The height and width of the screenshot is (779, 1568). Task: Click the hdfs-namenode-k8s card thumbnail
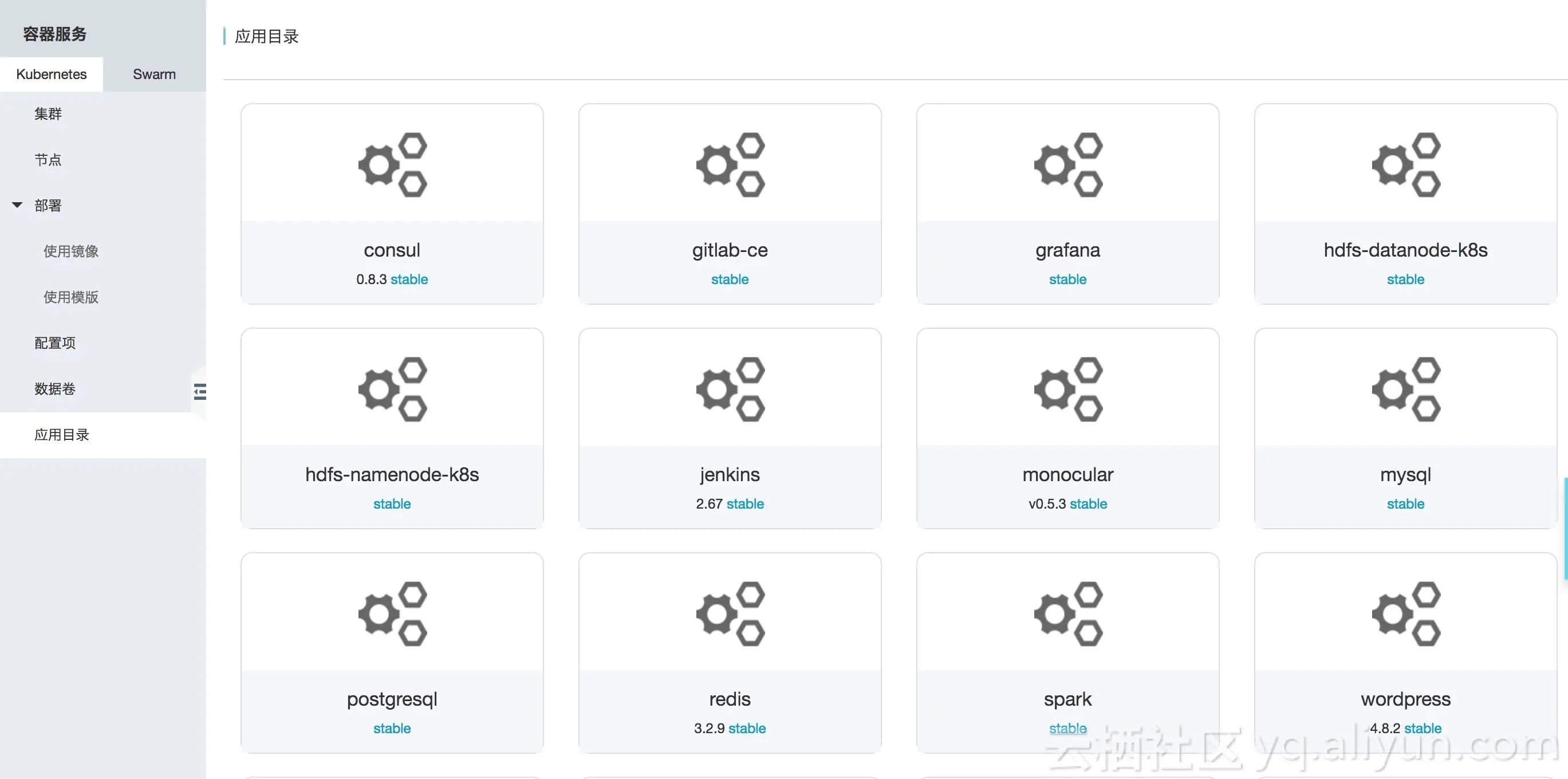pyautogui.click(x=392, y=389)
